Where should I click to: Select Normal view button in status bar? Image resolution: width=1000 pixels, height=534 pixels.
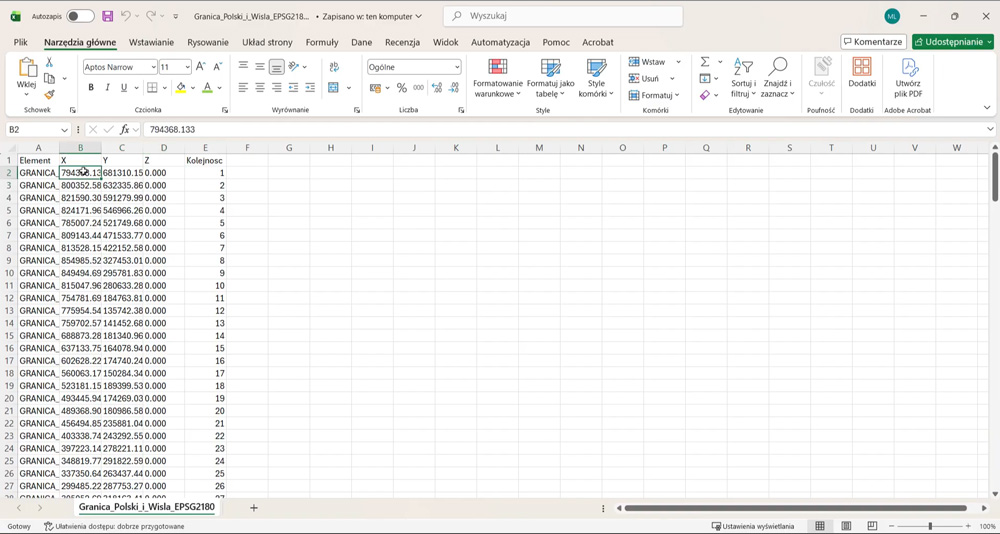[820, 526]
